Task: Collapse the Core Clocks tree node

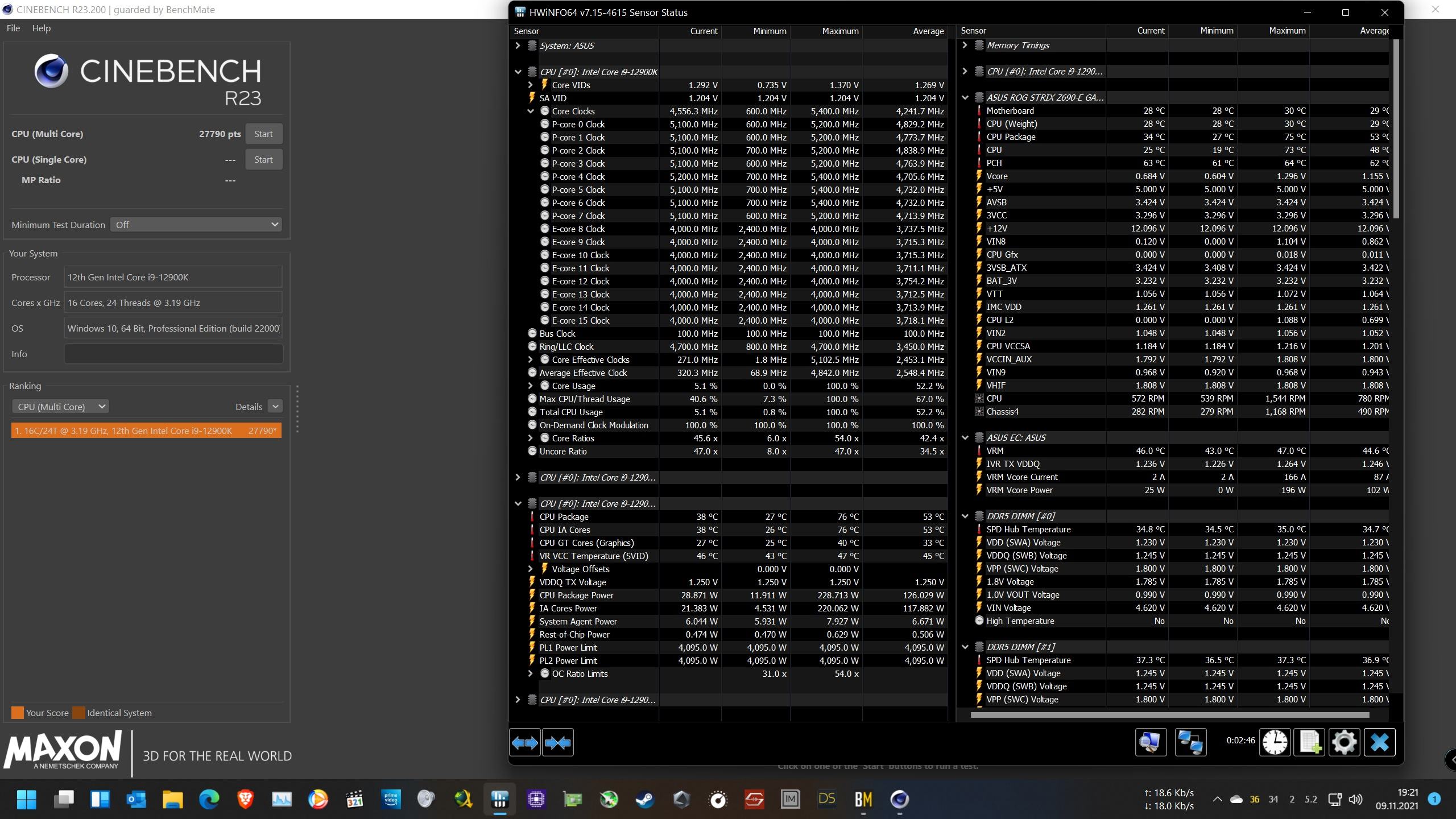Action: point(530,111)
